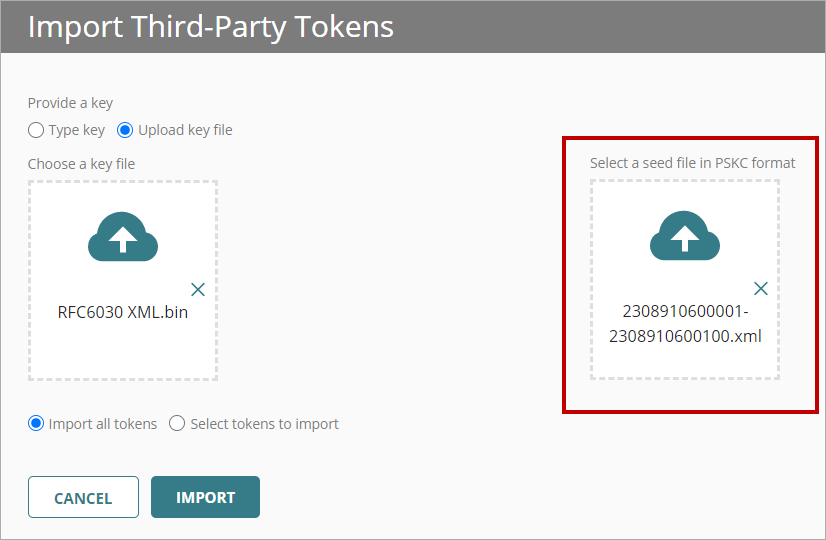Click the 'Provide a key' label

pyautogui.click(x=70, y=103)
